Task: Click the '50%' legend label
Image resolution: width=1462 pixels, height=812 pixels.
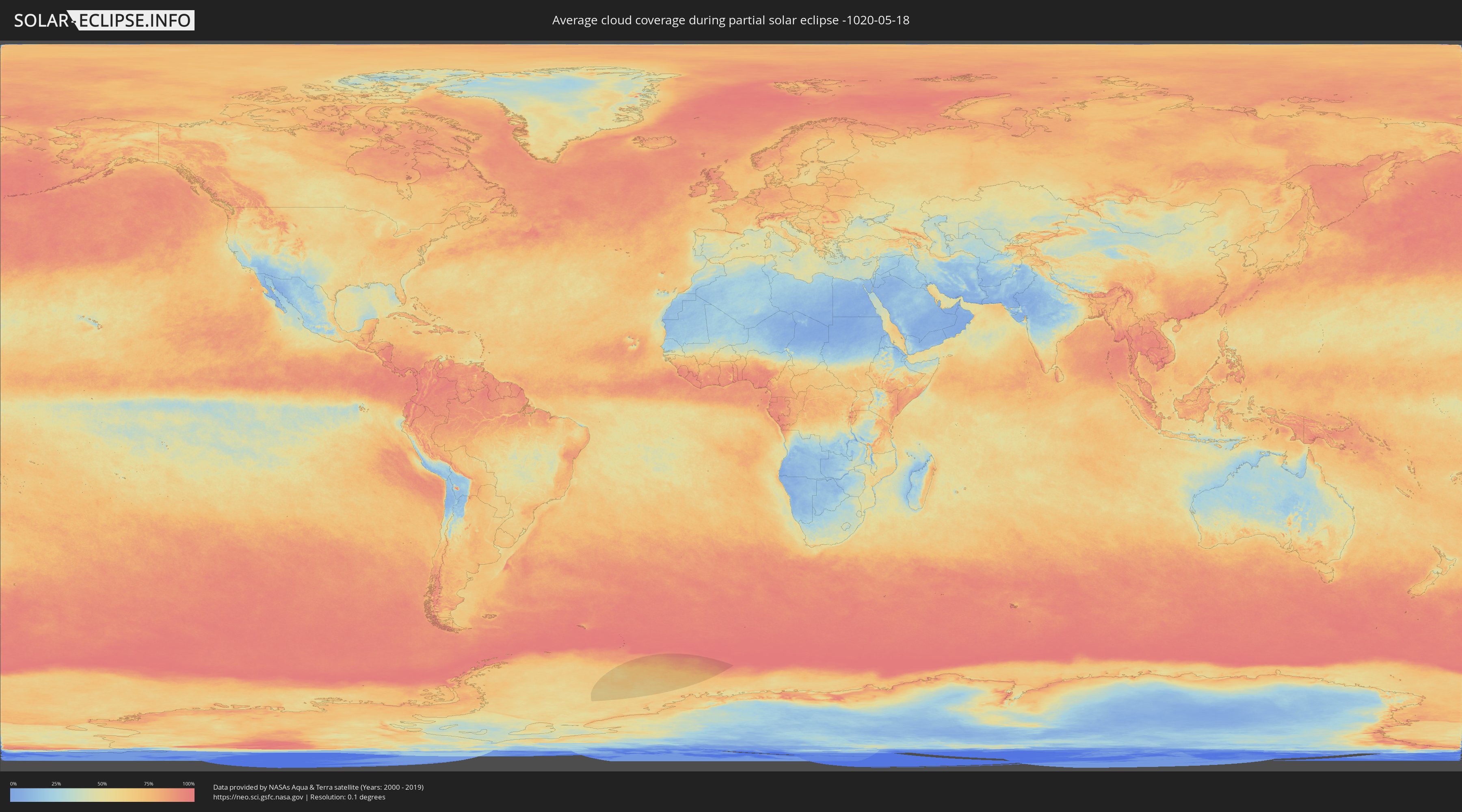Action: (x=102, y=784)
